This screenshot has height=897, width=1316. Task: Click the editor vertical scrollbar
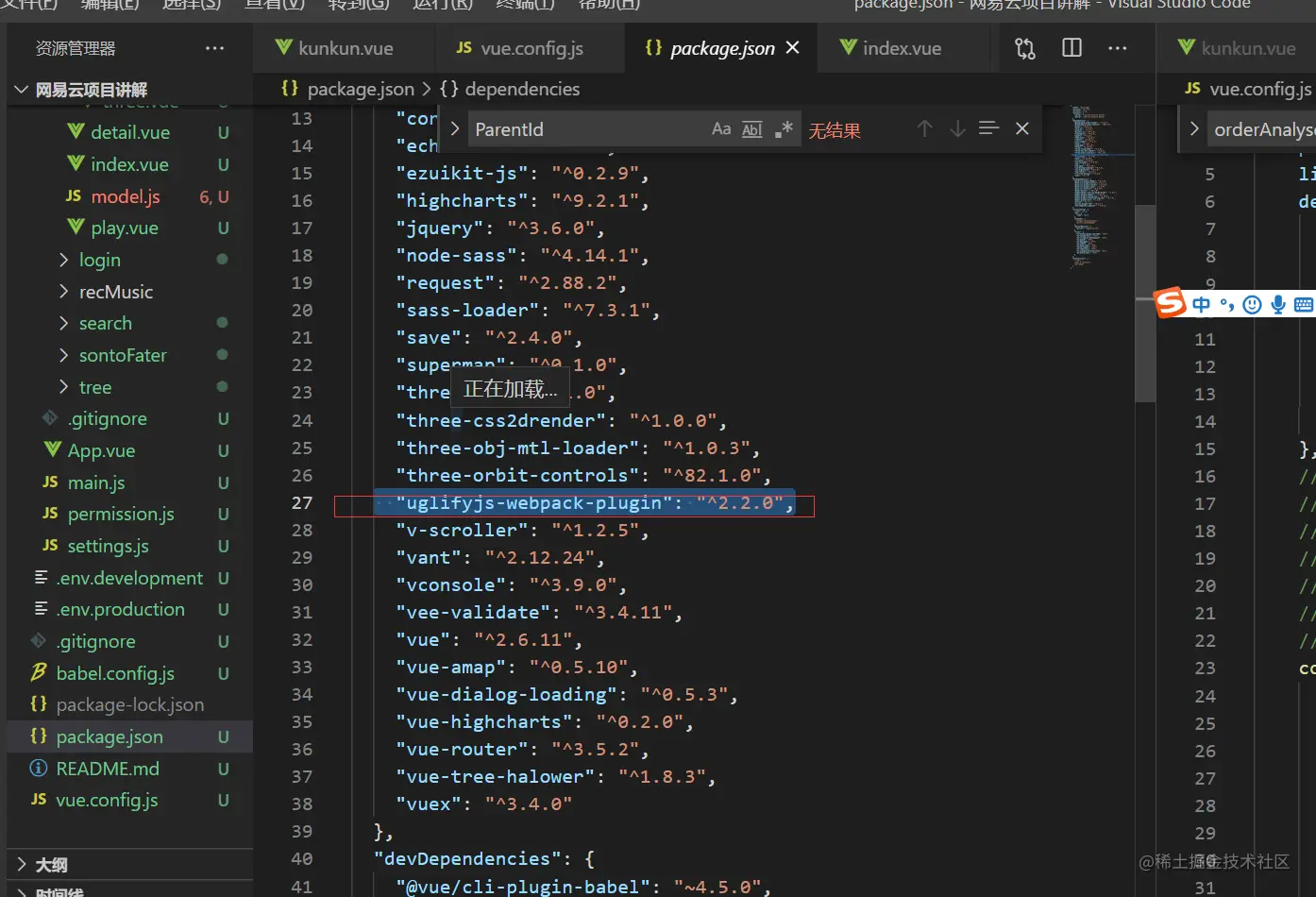tap(1145, 302)
